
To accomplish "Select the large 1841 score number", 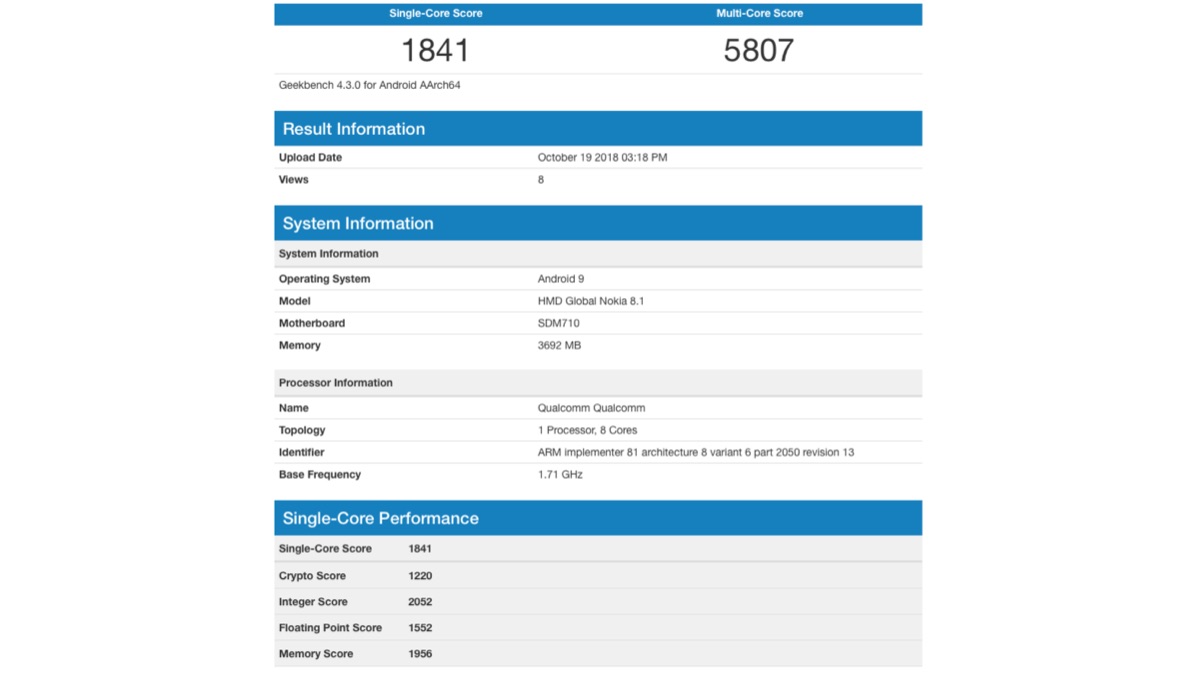I will click(435, 50).
